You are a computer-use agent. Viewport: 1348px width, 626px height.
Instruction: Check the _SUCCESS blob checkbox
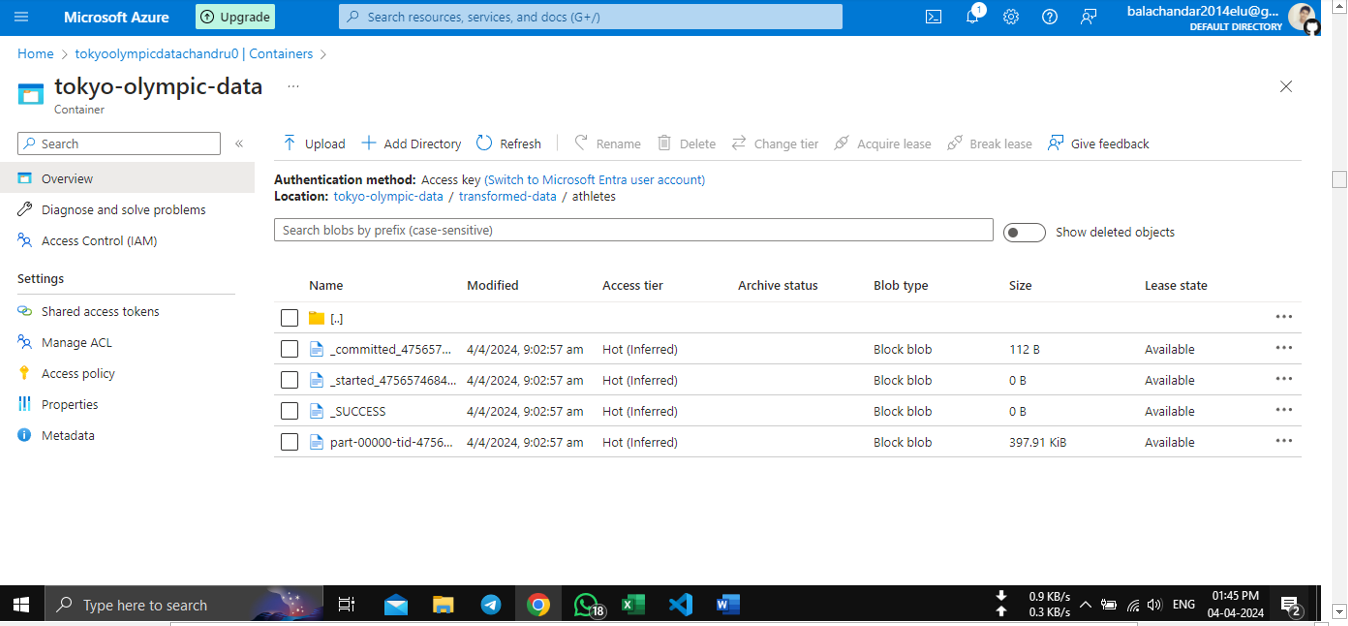pos(289,411)
